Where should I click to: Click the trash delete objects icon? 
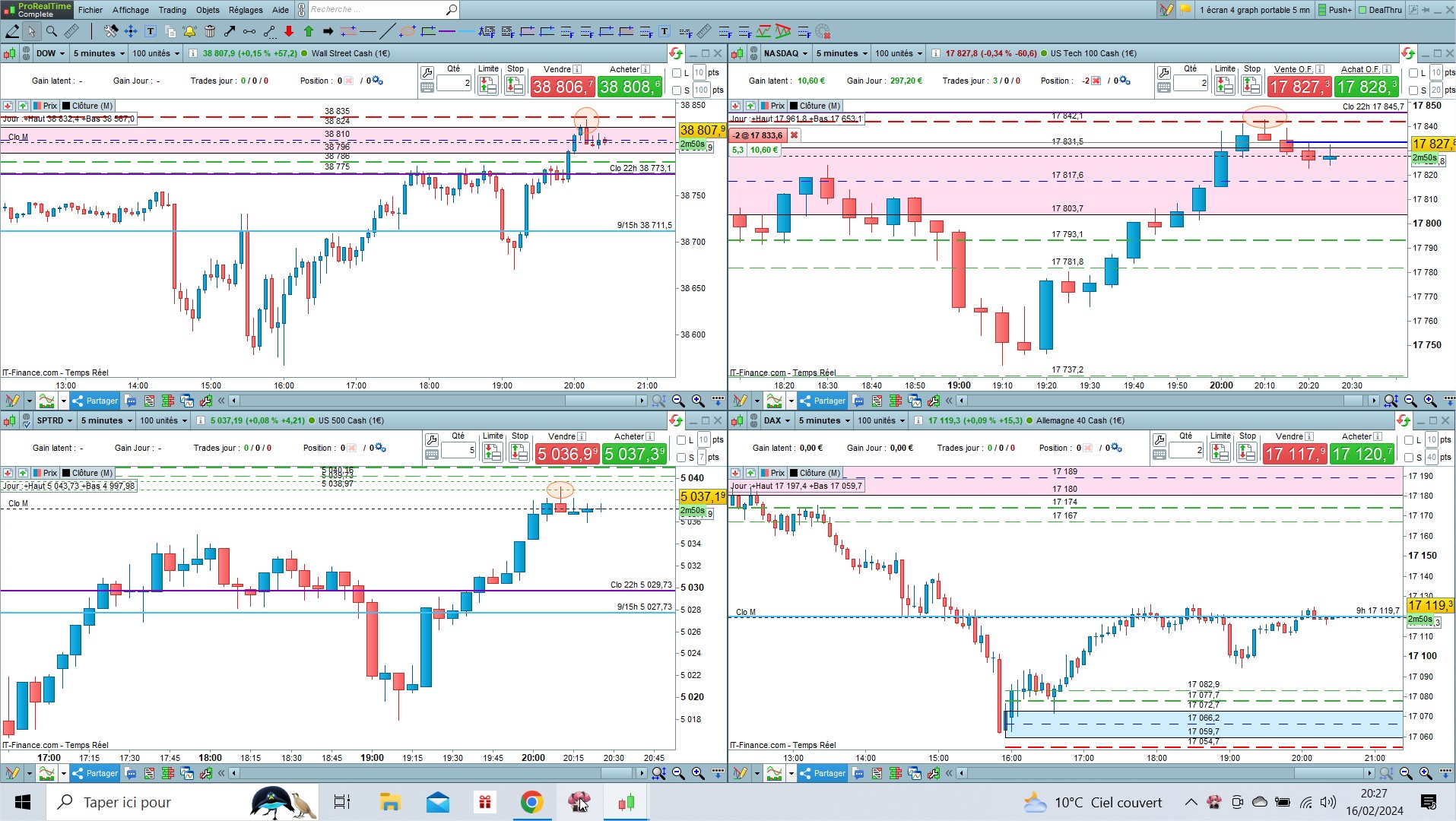click(x=209, y=31)
